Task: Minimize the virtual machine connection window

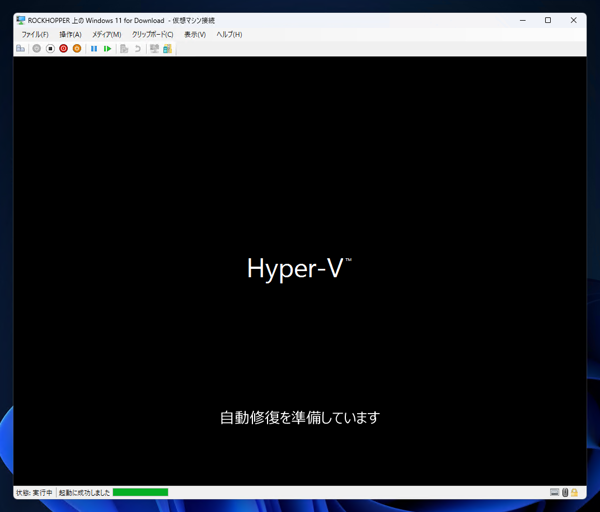Action: pos(523,20)
